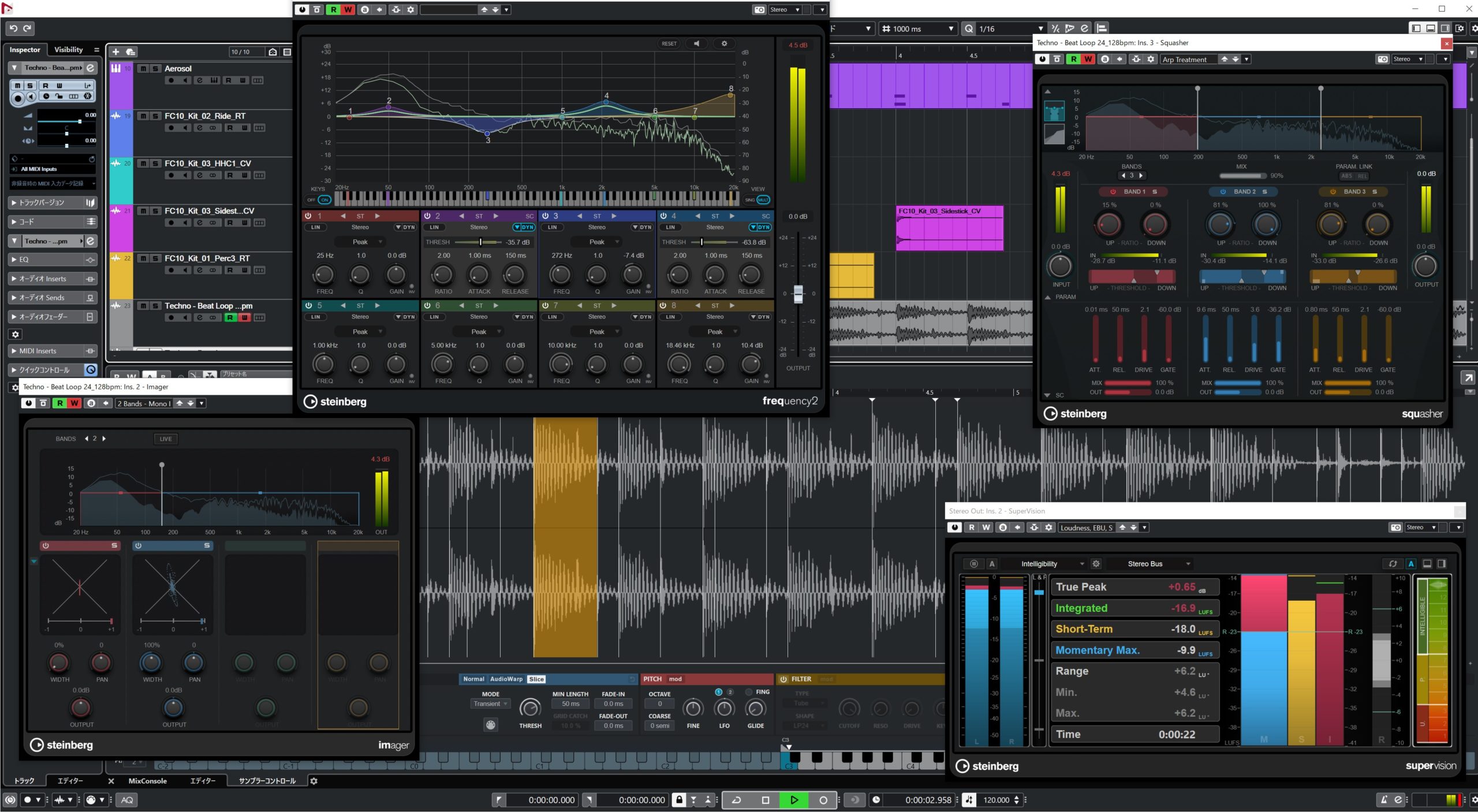
Task: Open the MixConsole tab in lower zone
Action: [x=147, y=781]
